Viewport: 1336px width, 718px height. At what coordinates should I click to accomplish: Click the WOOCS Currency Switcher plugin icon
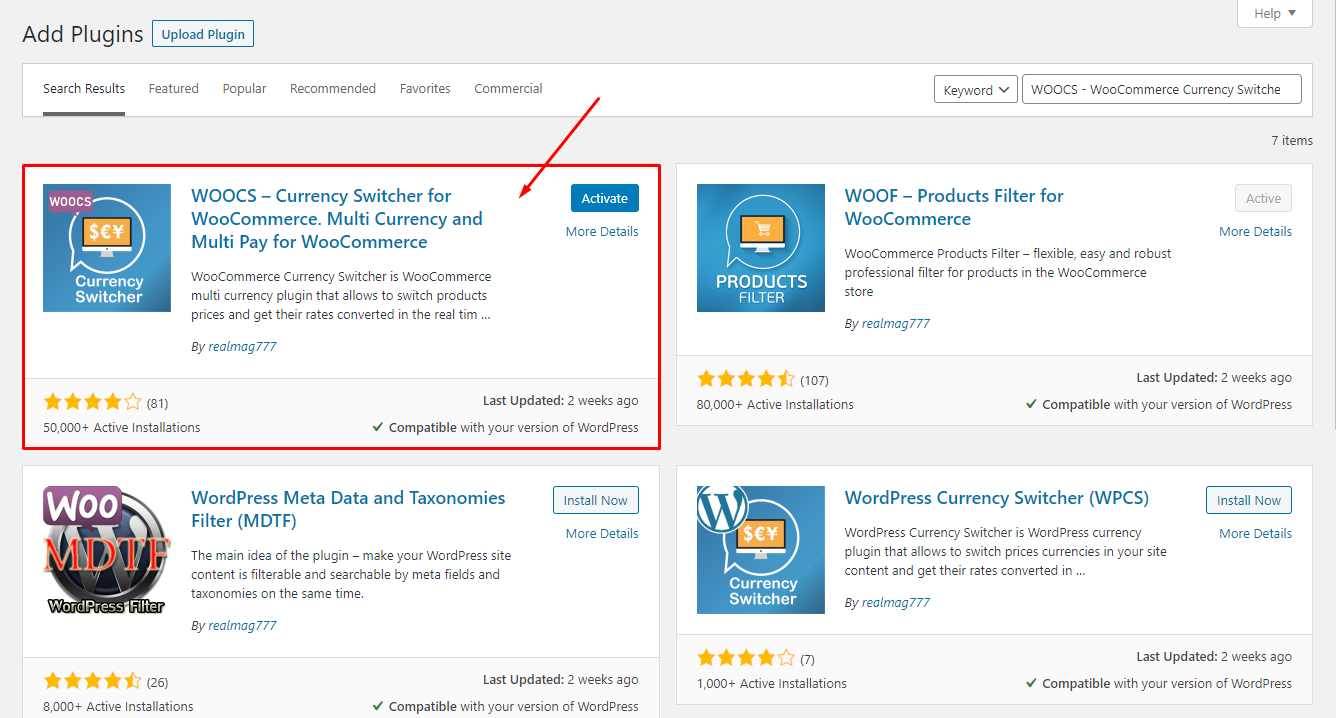click(107, 248)
